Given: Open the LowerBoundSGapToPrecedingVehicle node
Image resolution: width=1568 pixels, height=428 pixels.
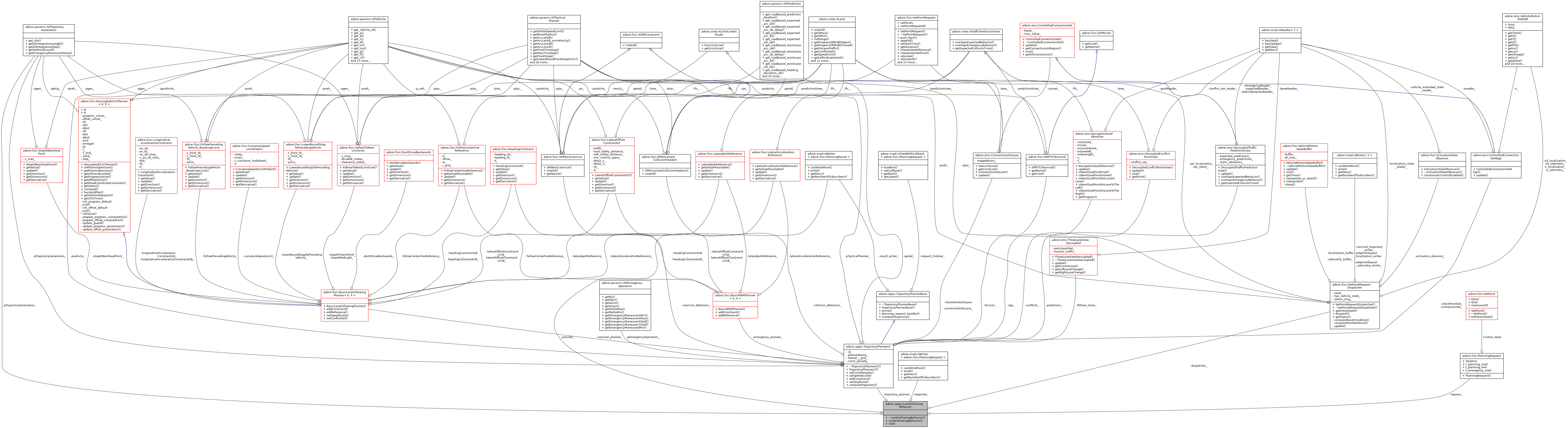Looking at the screenshot, I should click(x=308, y=166).
